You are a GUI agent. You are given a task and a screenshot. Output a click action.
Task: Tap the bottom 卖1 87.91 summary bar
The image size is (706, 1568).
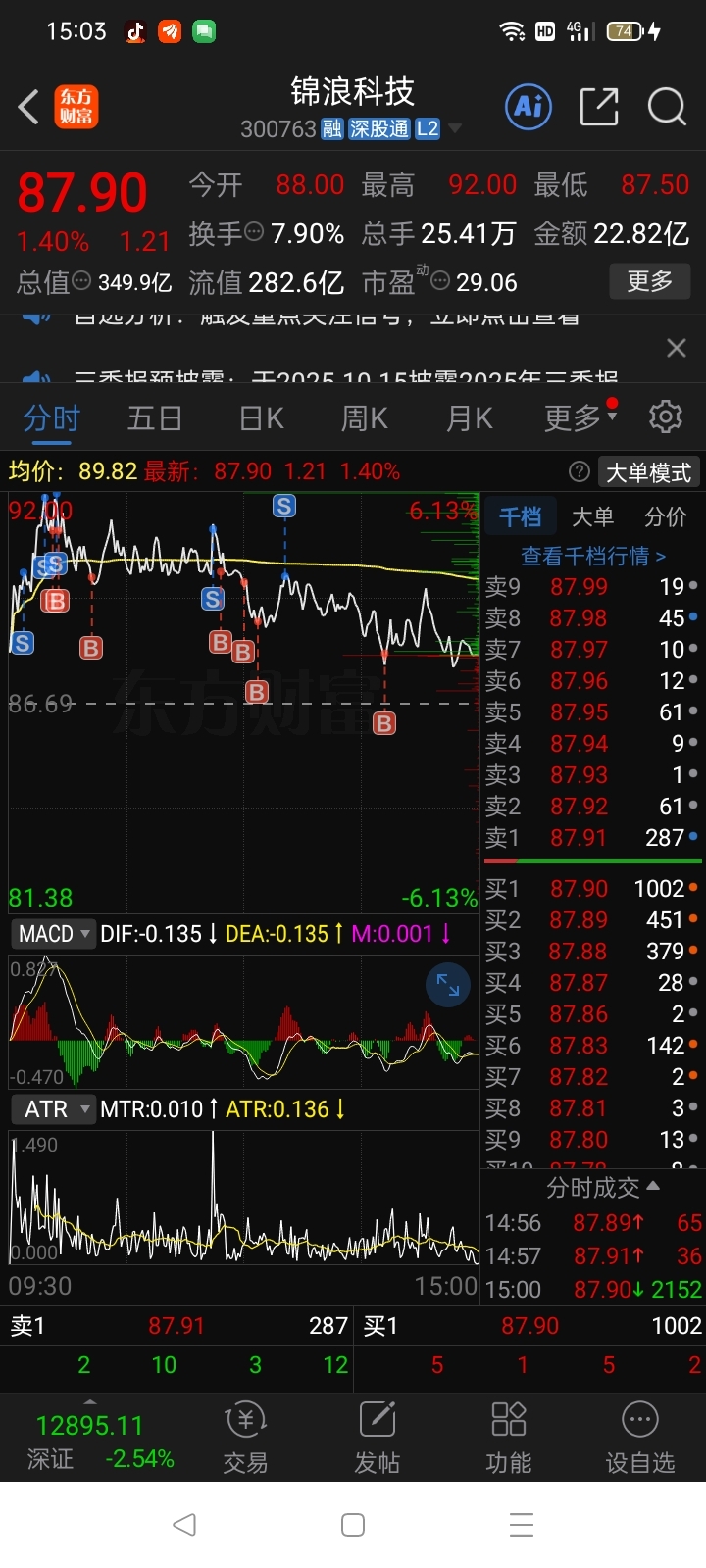178,1326
